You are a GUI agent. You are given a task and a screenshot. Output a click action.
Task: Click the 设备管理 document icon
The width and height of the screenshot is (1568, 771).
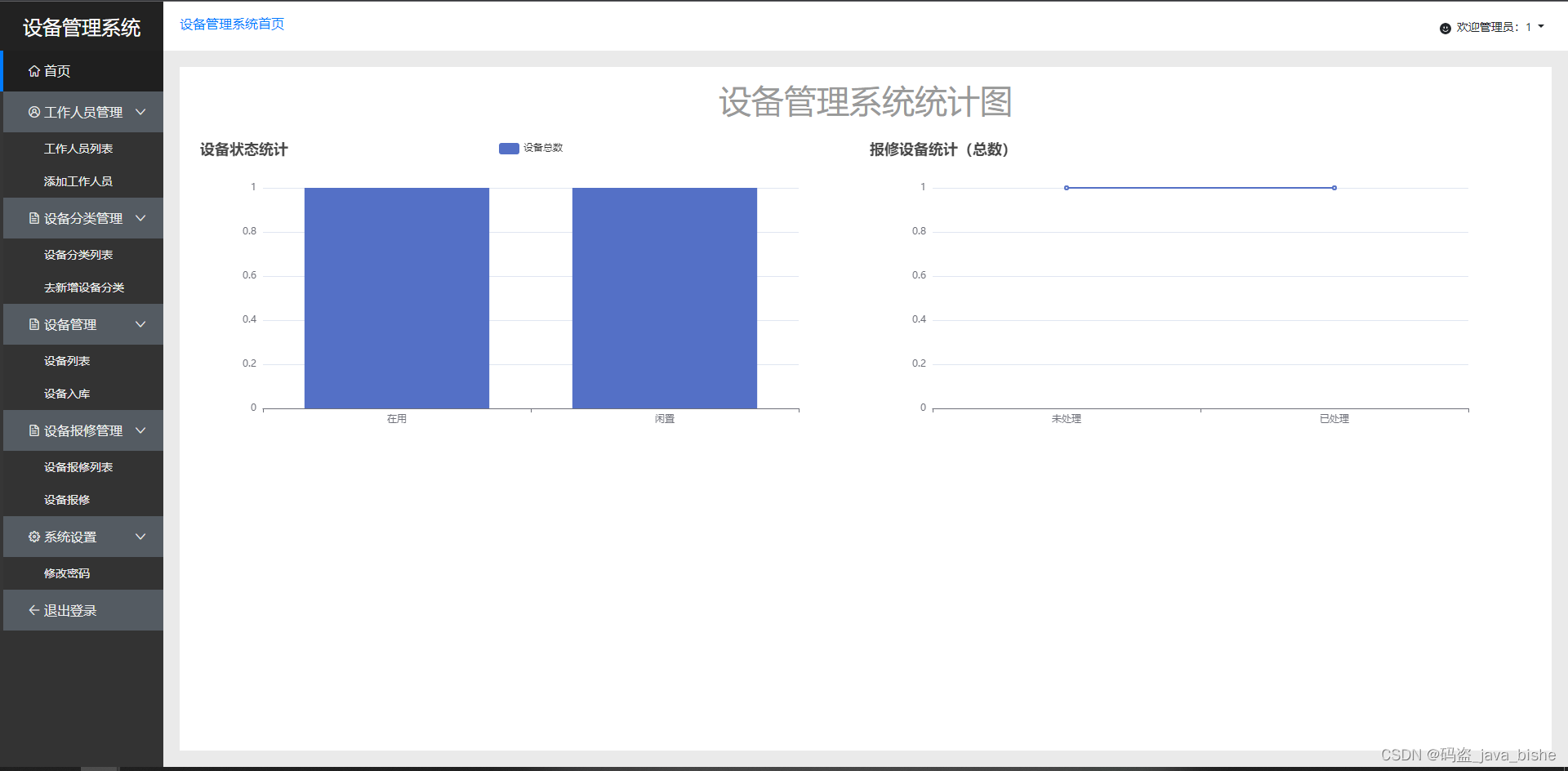tap(33, 324)
